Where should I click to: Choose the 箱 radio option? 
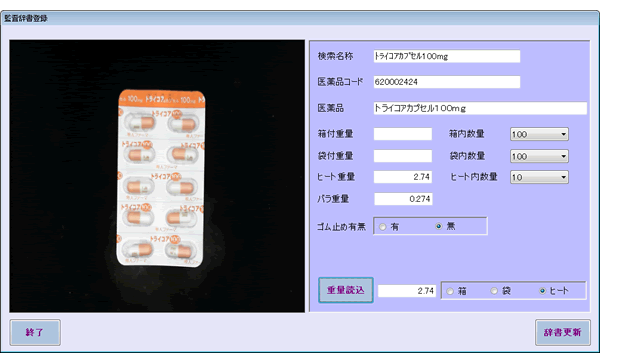(450, 291)
